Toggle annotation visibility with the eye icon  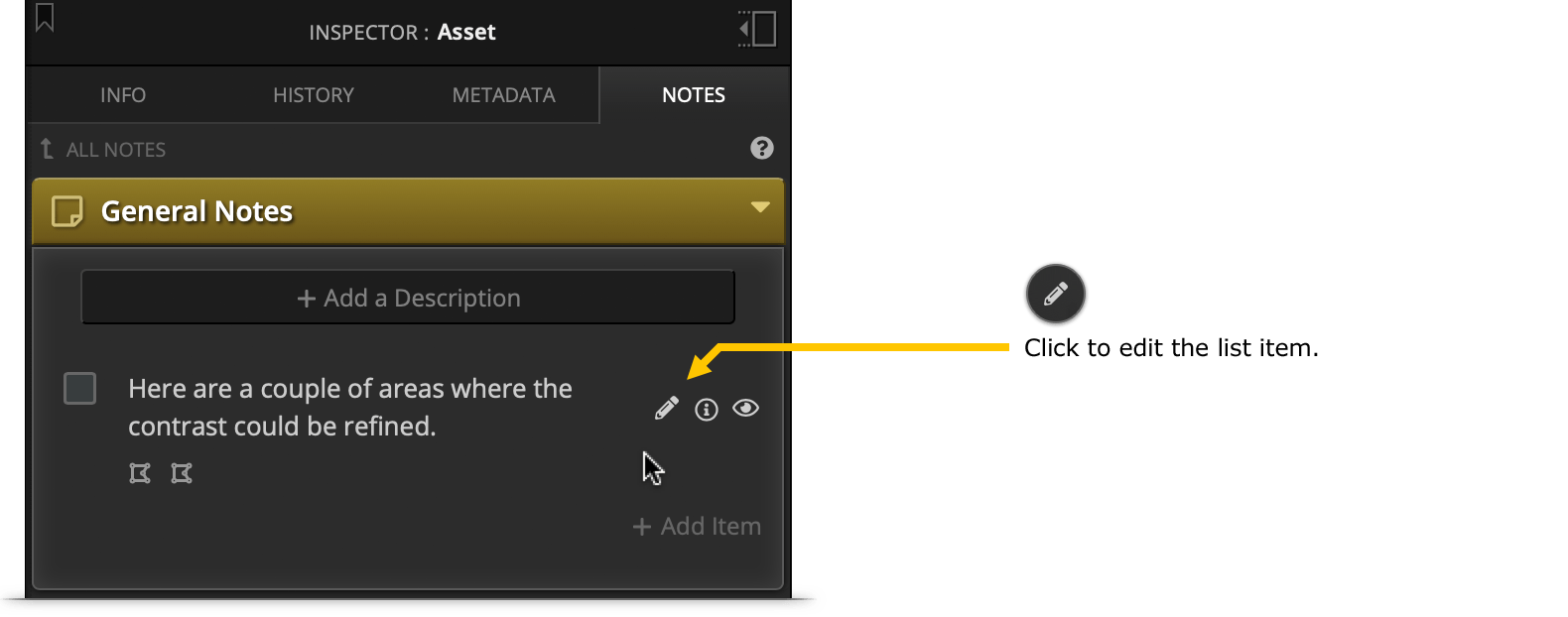[746, 408]
